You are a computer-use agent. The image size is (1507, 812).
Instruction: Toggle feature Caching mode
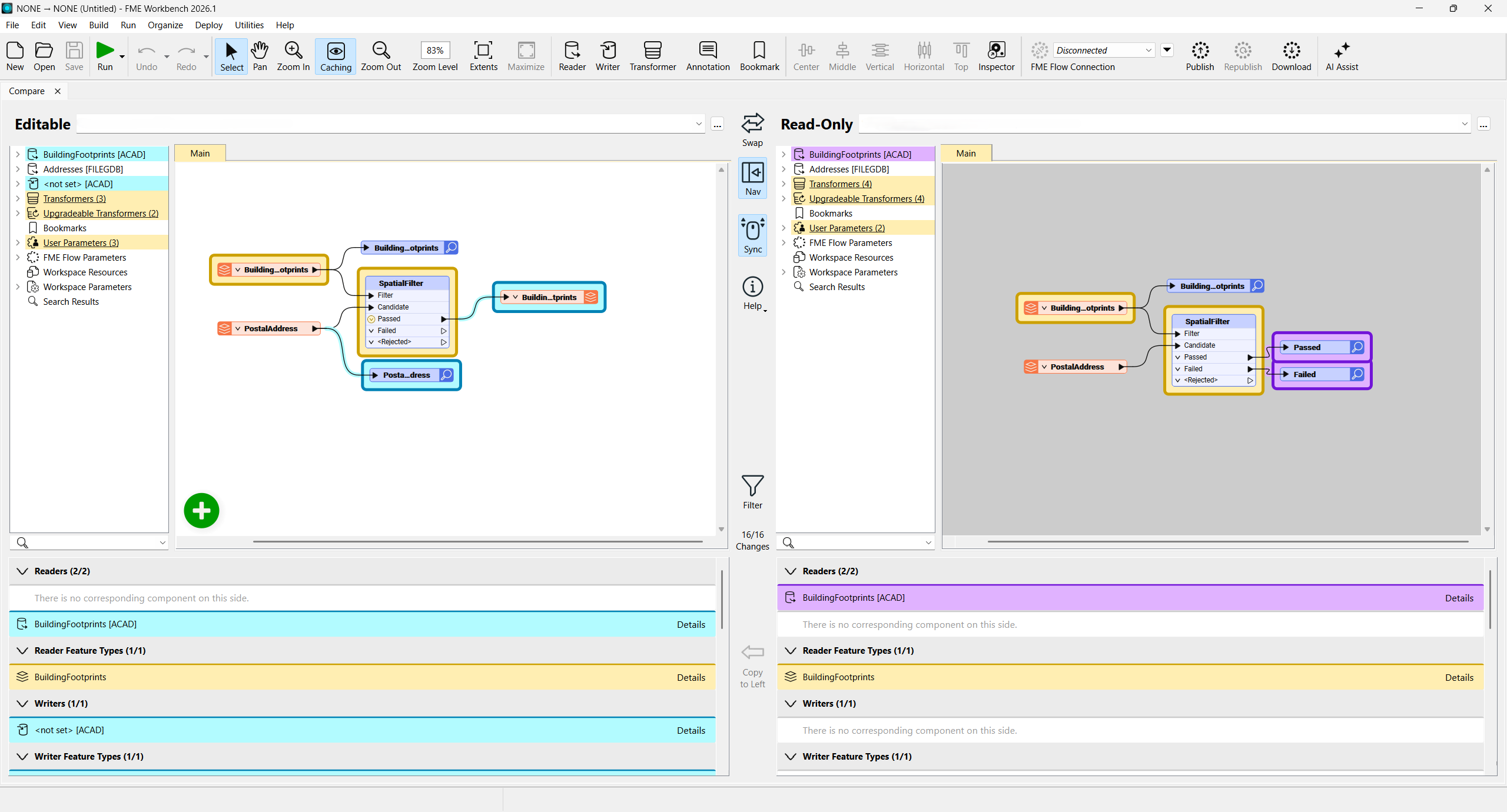pos(336,56)
